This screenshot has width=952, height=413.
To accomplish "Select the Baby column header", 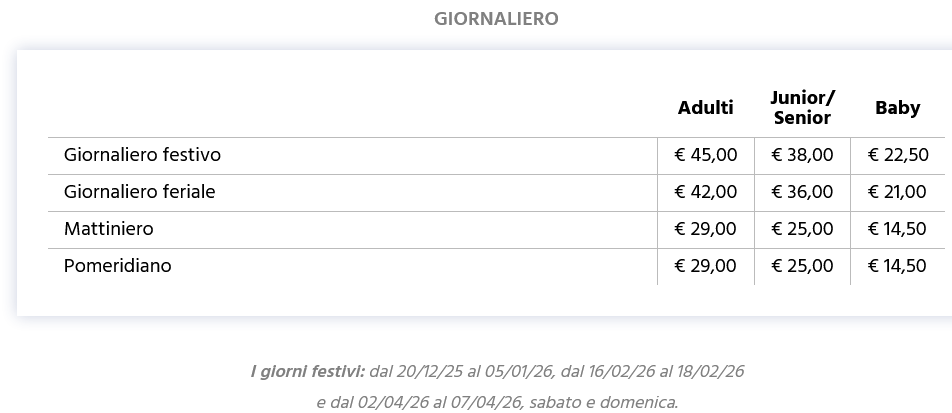I will (897, 108).
